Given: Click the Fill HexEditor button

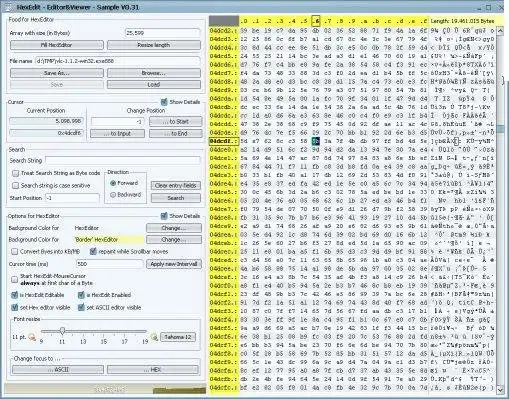Looking at the screenshot, I should [57, 45].
